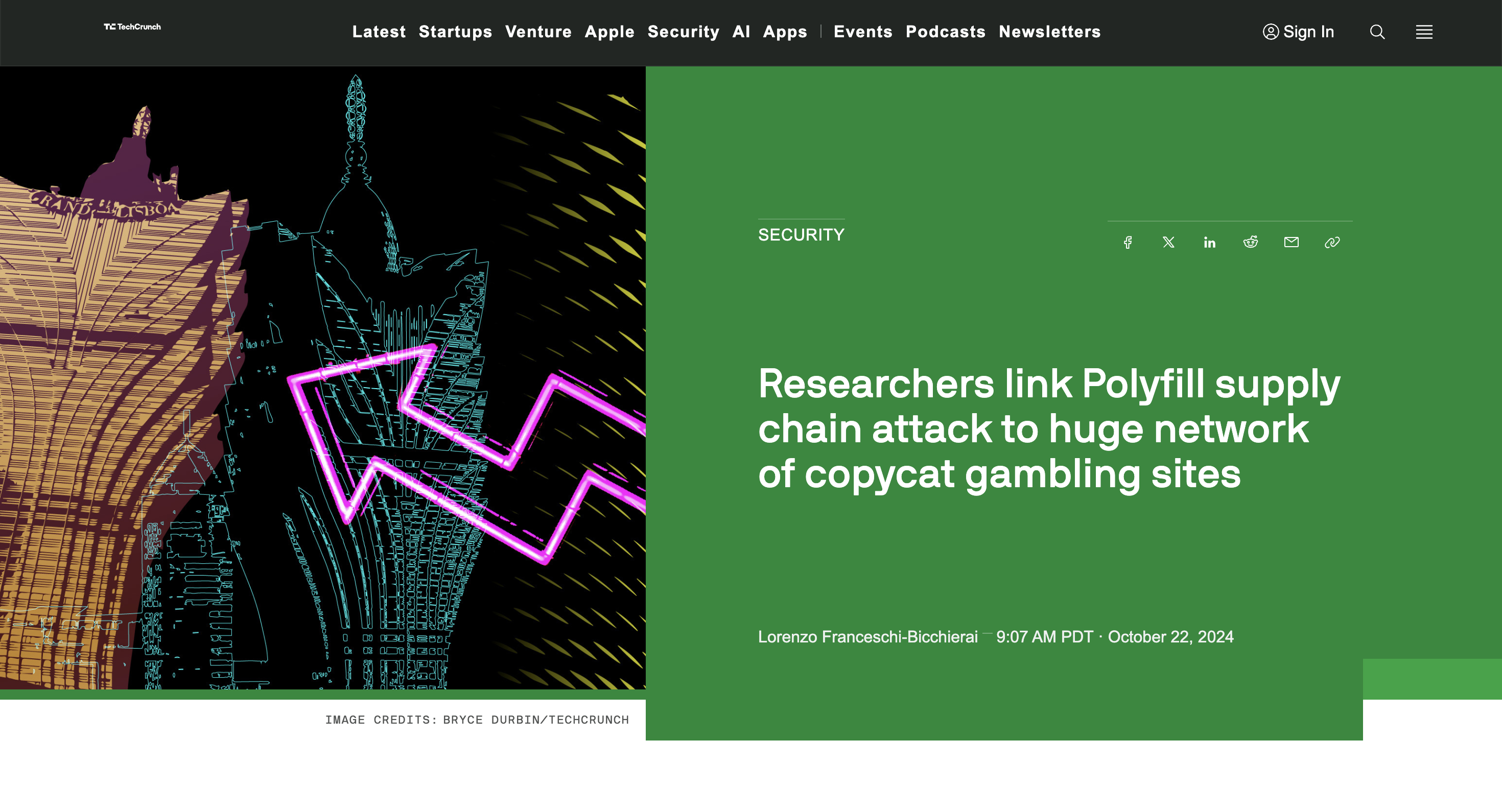Open the Startups nav item
The image size is (1502, 812).
click(455, 32)
